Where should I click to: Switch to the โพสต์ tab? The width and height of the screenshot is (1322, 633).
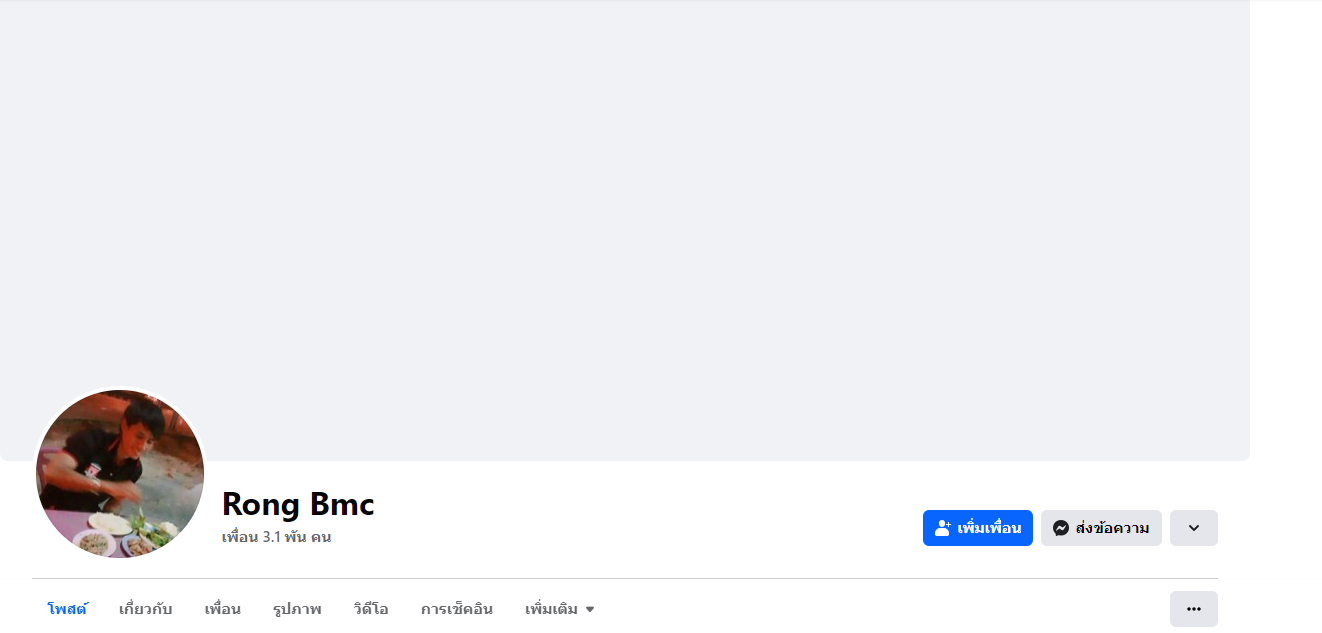tap(67, 609)
